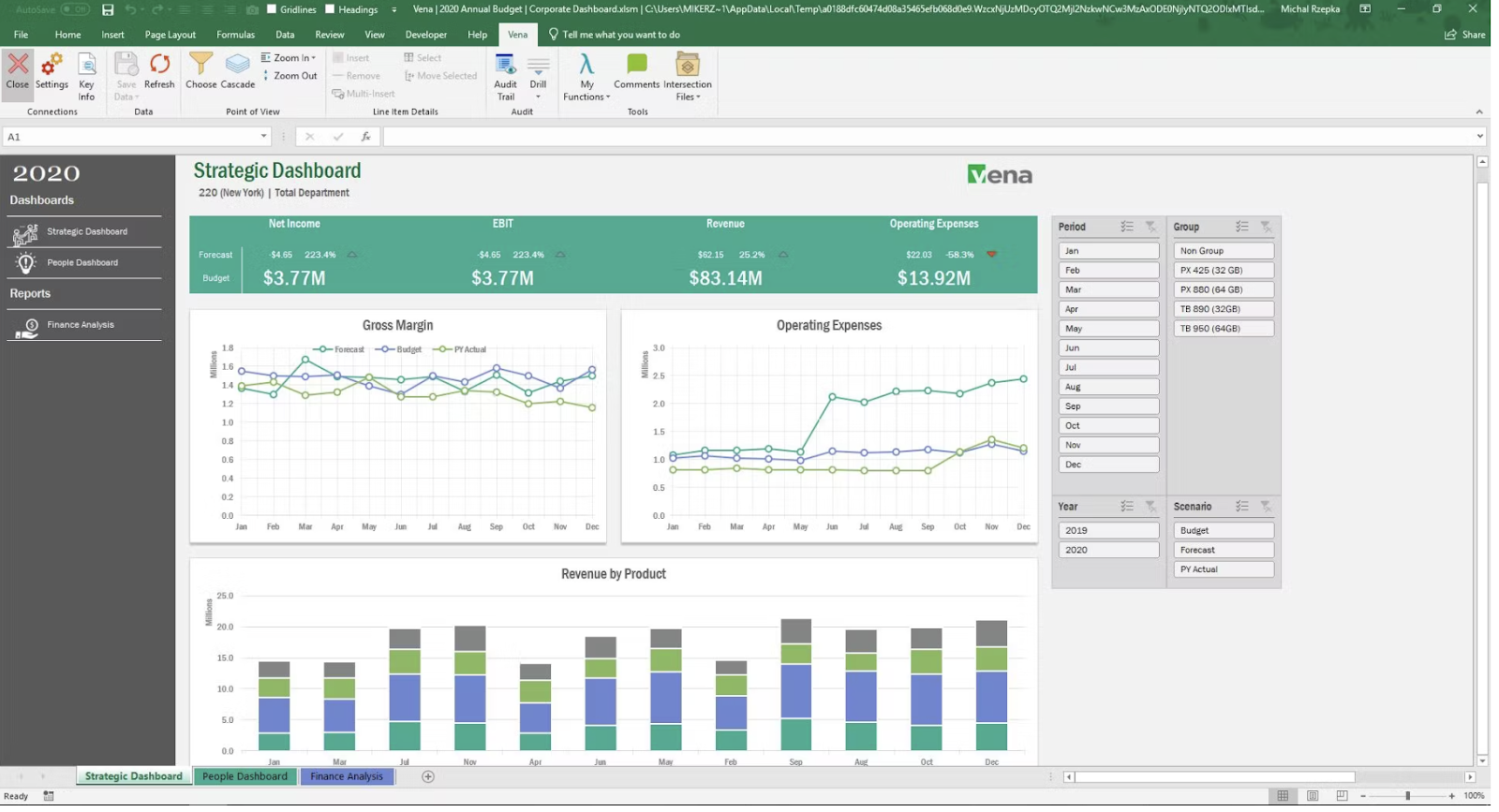Open the Audit Trail

[506, 77]
